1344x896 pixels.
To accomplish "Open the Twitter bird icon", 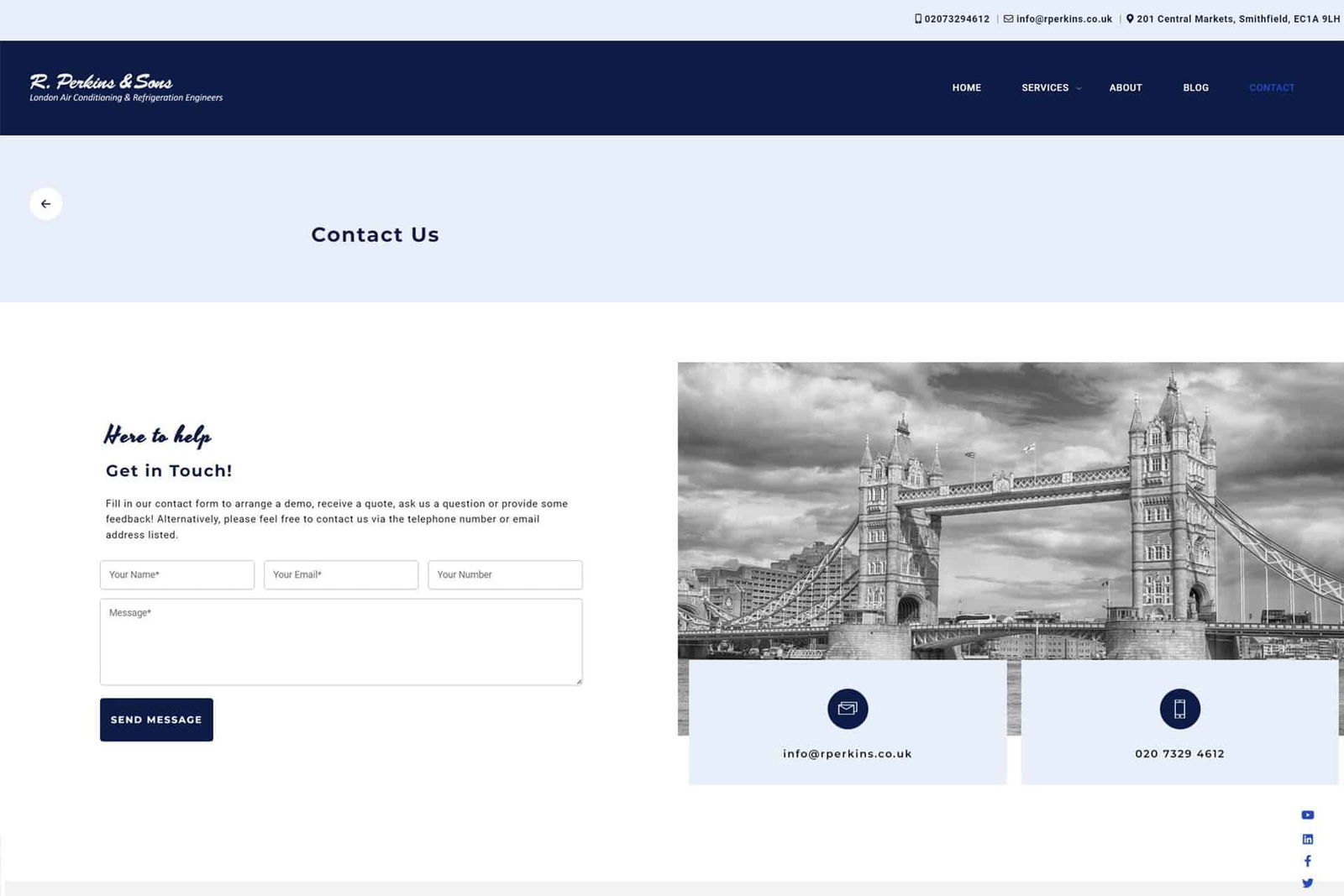I will [x=1307, y=883].
